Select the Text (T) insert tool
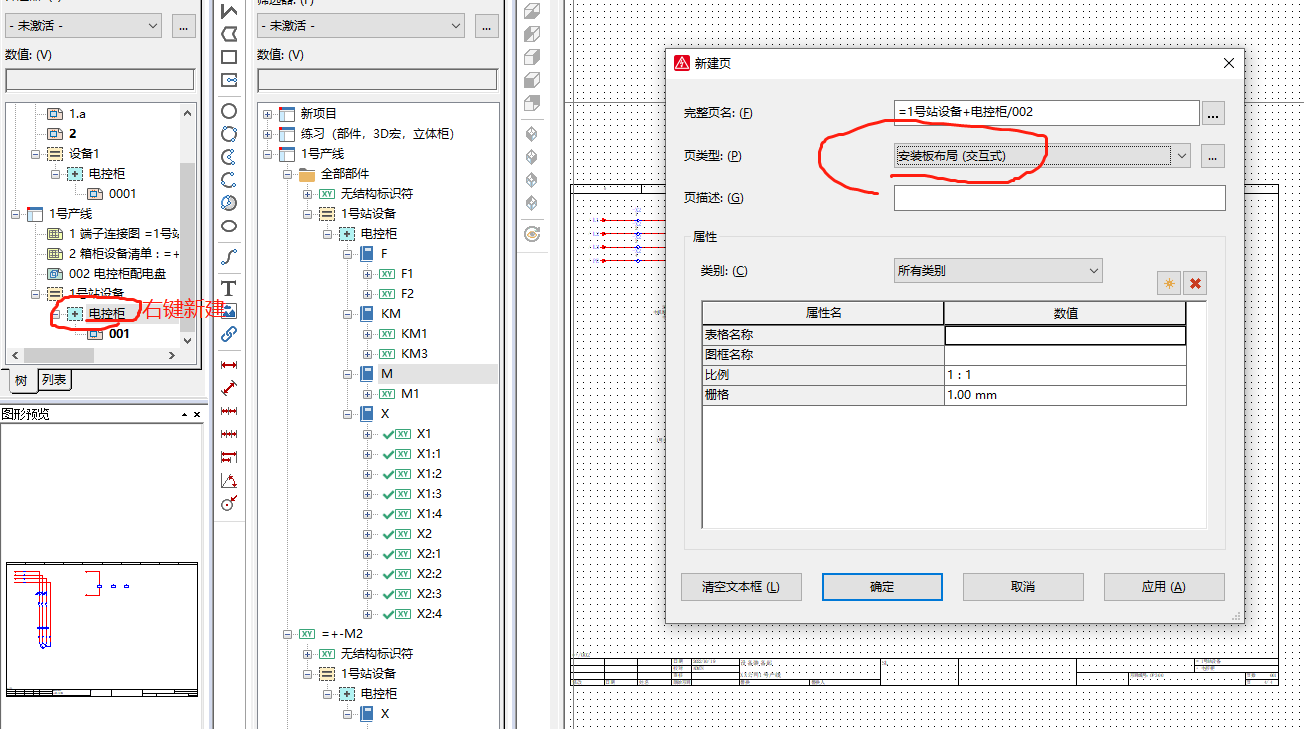This screenshot has height=729, width=1304. point(229,288)
